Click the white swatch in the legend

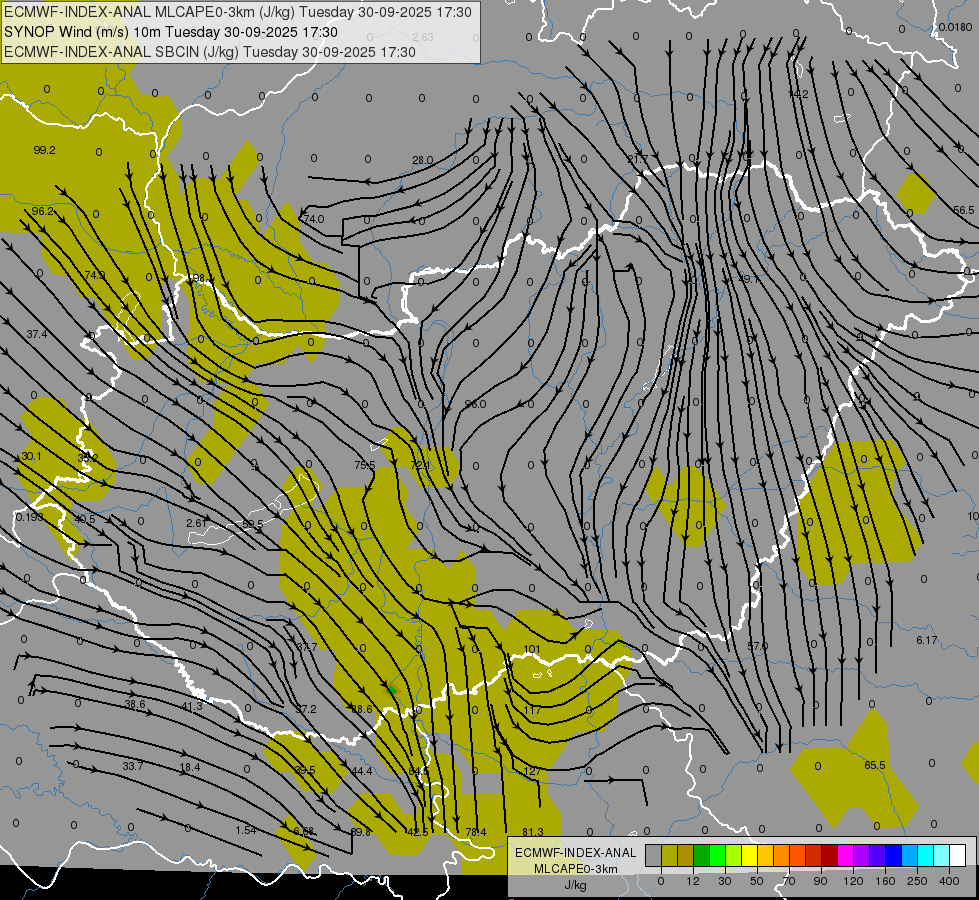[x=958, y=856]
